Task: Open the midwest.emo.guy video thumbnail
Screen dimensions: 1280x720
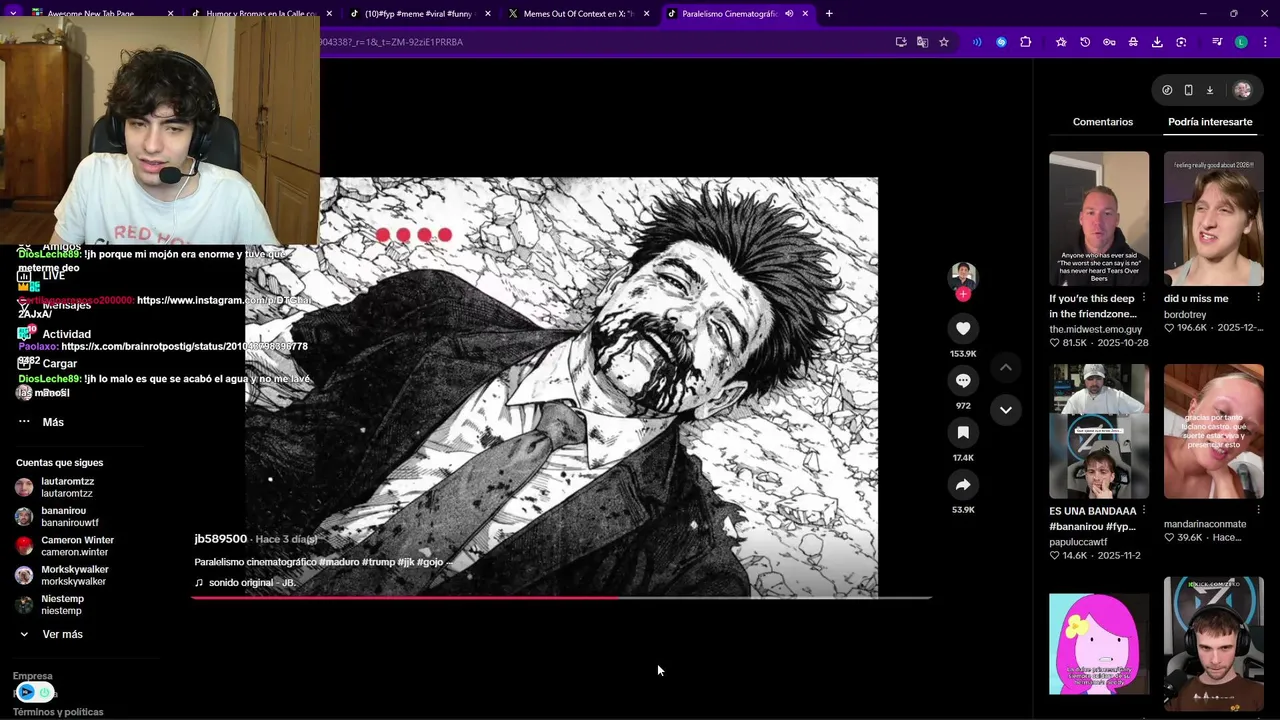Action: tap(1099, 219)
